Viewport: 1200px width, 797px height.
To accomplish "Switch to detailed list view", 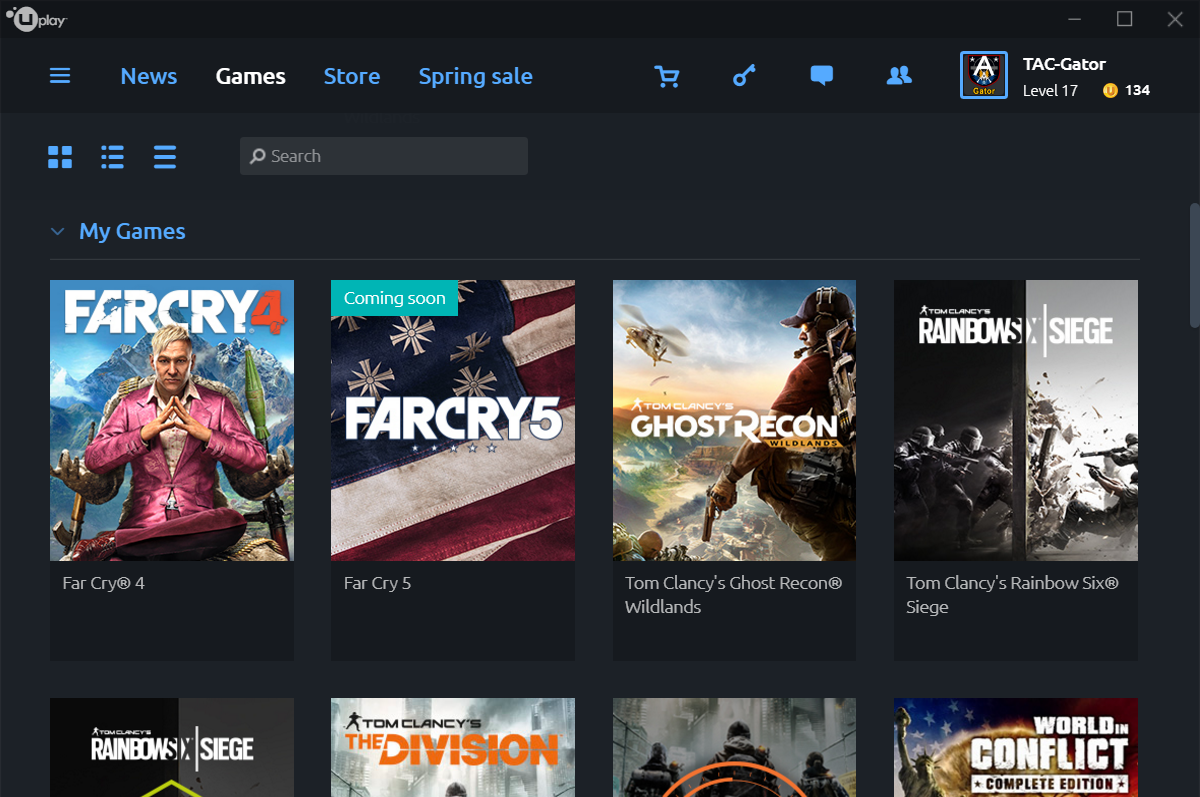I will (x=113, y=157).
